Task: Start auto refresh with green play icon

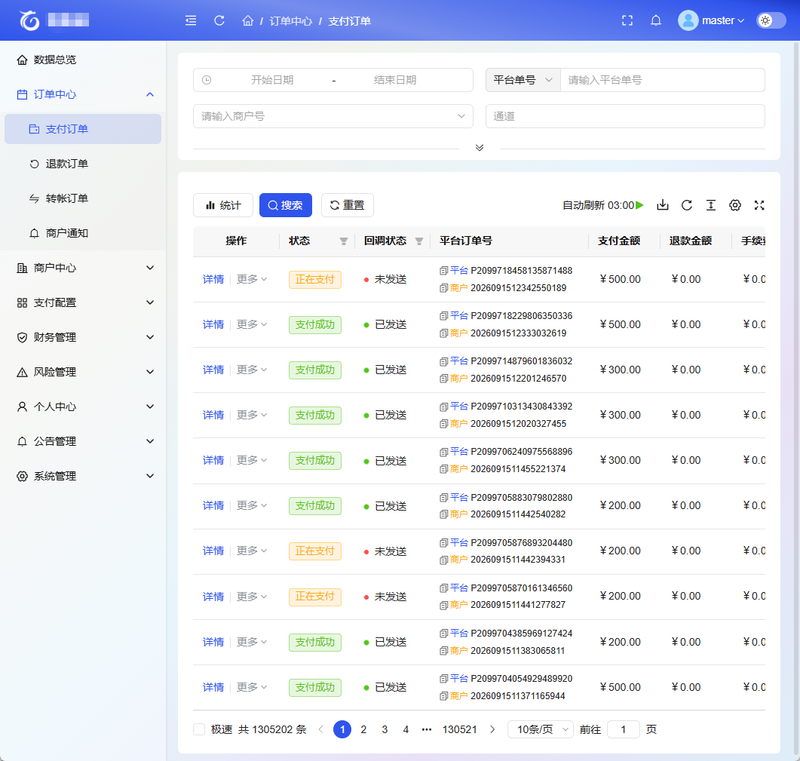Action: pyautogui.click(x=639, y=205)
